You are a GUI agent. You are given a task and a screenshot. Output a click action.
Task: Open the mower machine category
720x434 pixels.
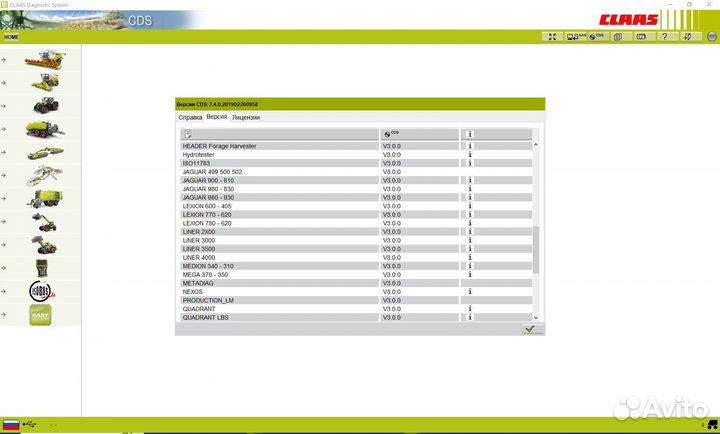click(45, 152)
